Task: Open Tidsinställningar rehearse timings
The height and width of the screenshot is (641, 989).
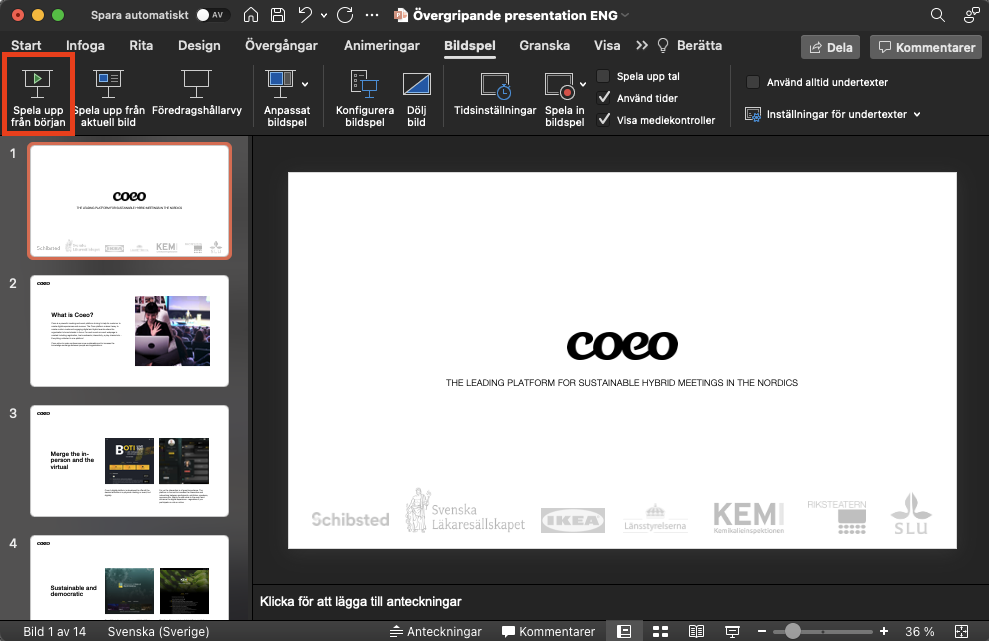Action: pyautogui.click(x=495, y=93)
